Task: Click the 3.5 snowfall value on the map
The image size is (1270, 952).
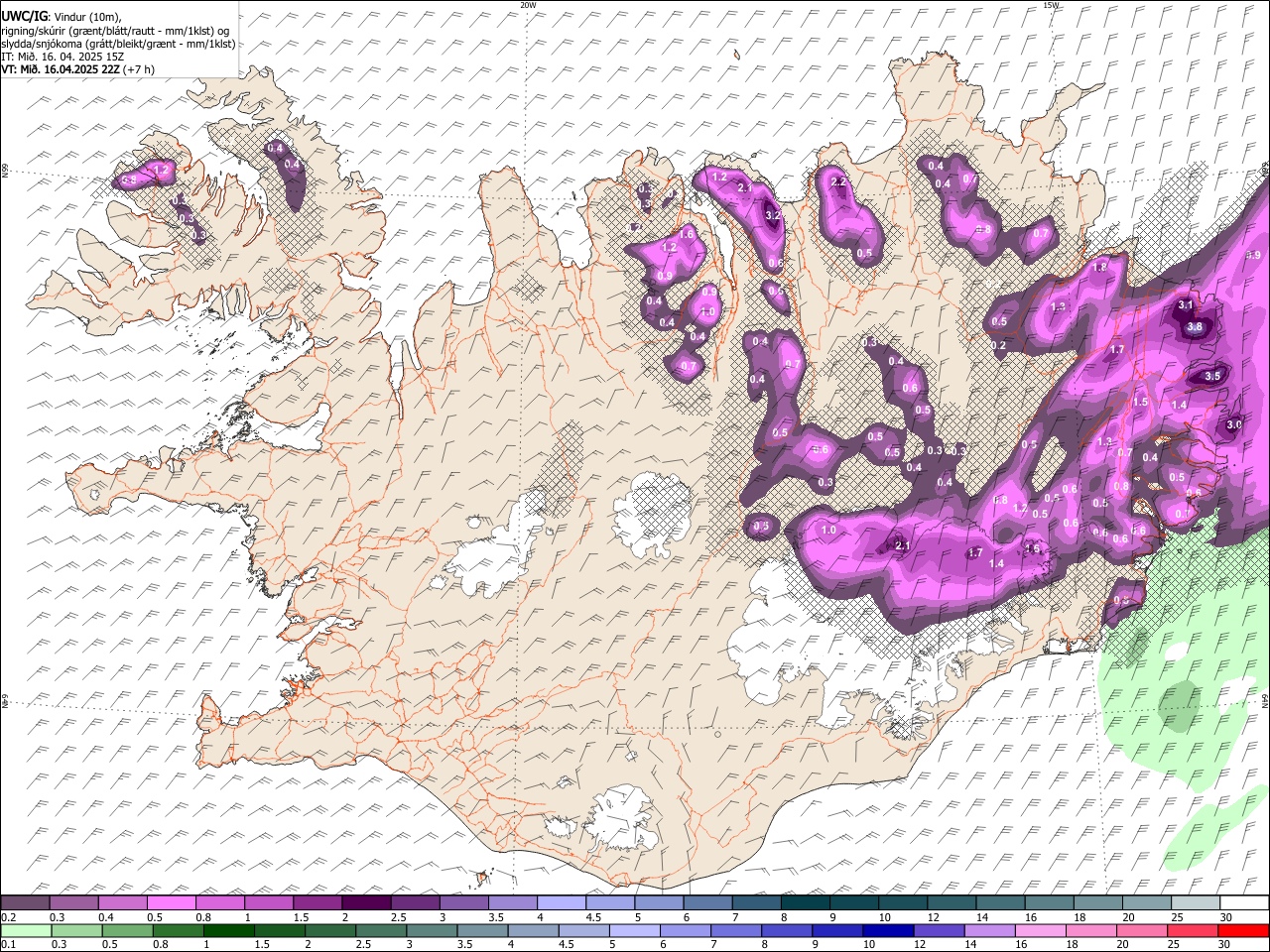Action: tap(1212, 376)
